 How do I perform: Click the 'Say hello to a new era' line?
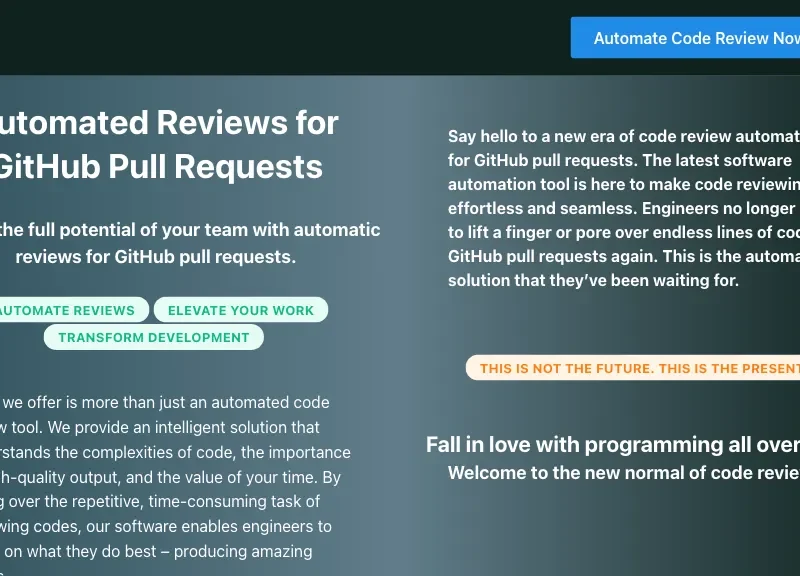[x=623, y=136]
